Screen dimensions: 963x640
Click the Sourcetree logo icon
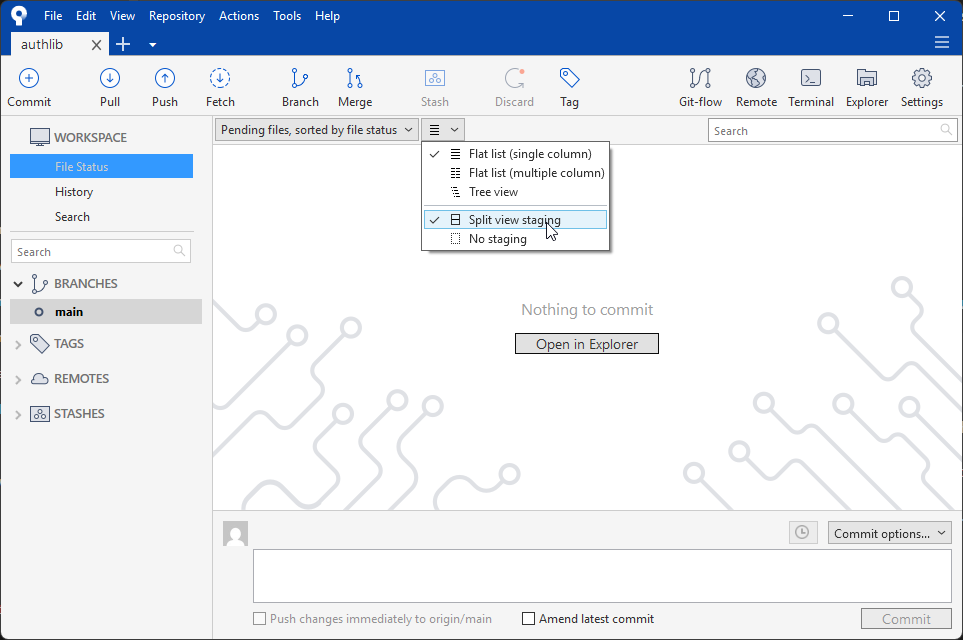pyautogui.click(x=19, y=16)
